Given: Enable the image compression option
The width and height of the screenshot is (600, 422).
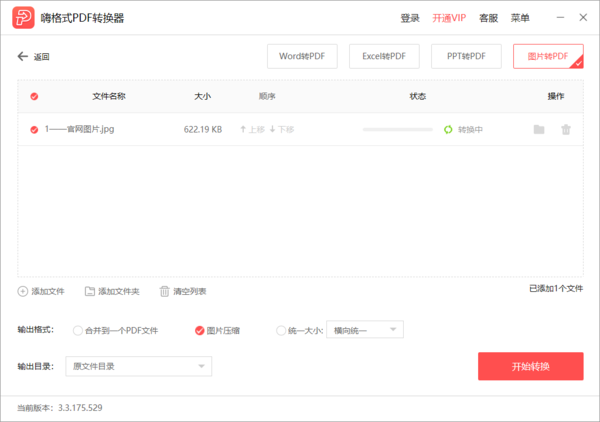Looking at the screenshot, I should click(x=199, y=330).
